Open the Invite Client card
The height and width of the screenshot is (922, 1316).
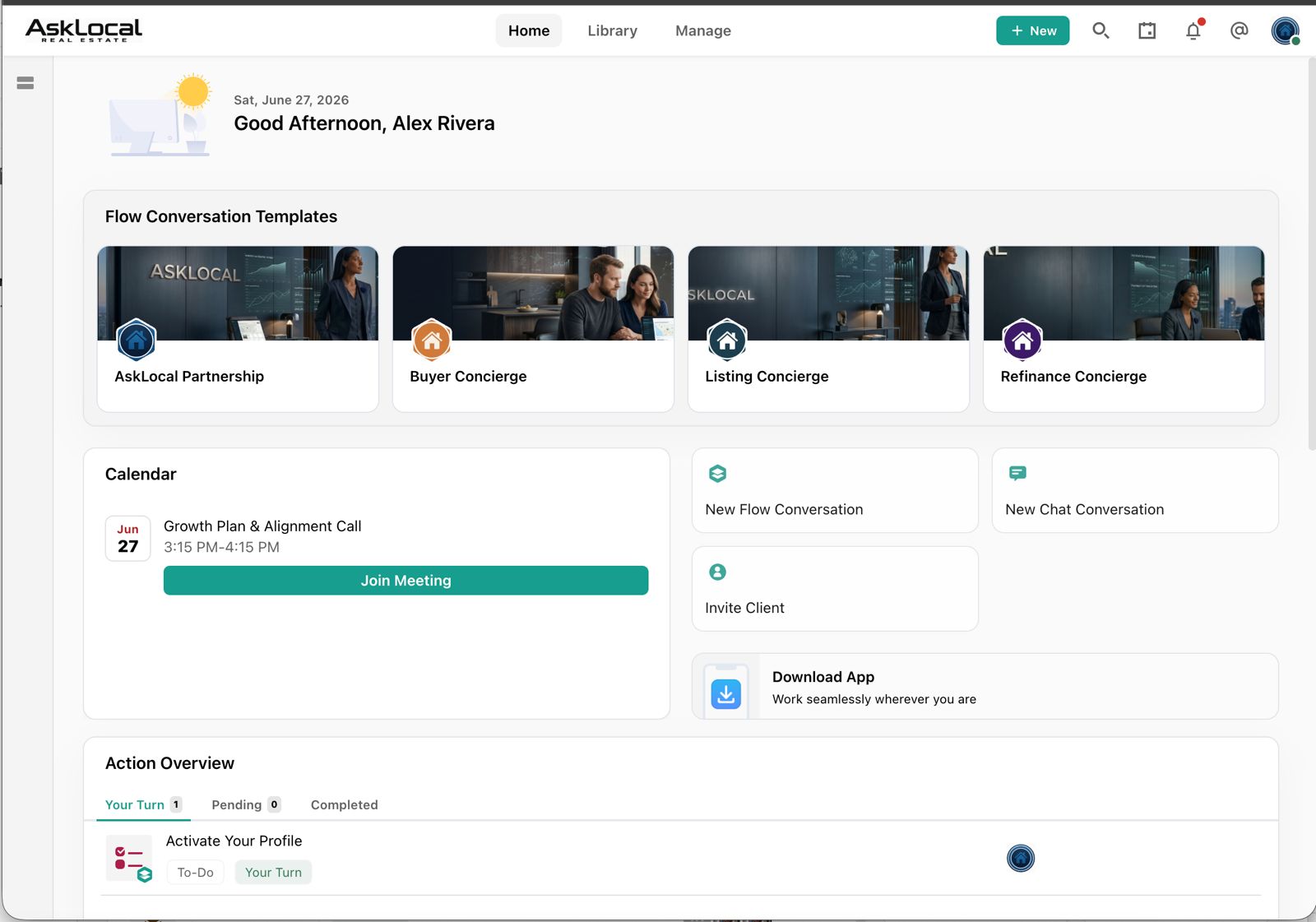tap(835, 589)
